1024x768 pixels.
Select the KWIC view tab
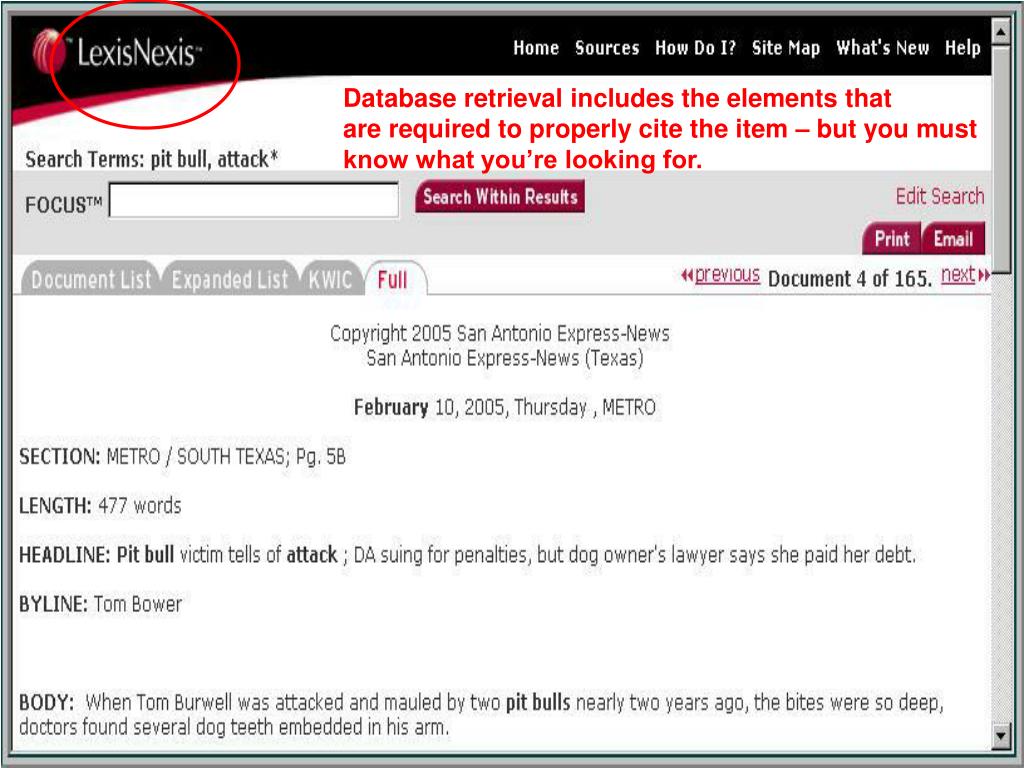click(x=330, y=280)
